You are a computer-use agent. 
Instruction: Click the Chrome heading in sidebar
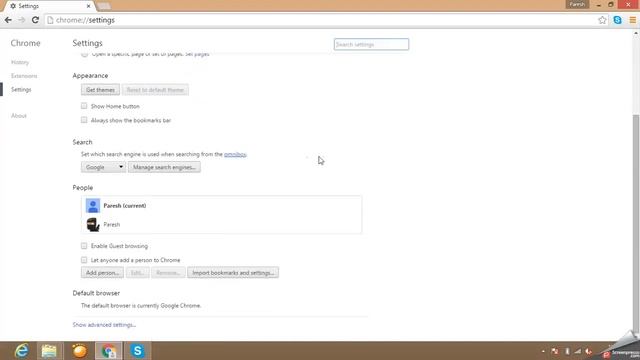click(25, 43)
